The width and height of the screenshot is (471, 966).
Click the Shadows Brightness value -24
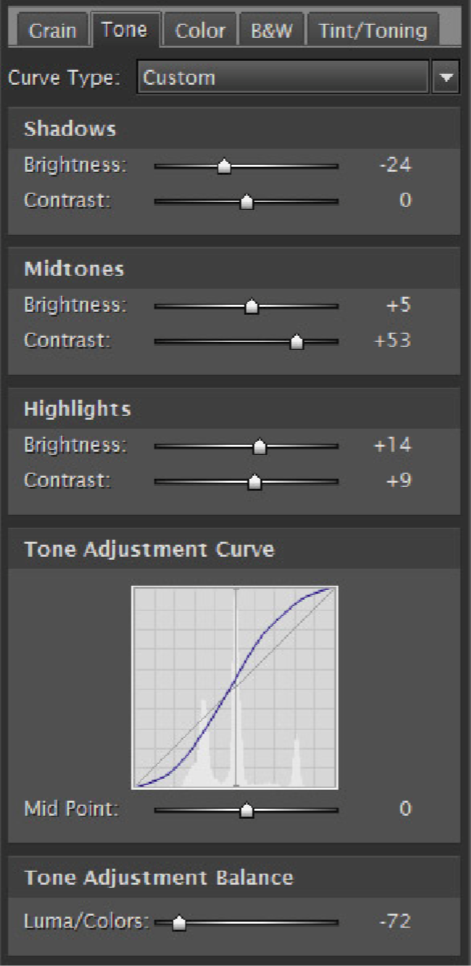tap(396, 165)
